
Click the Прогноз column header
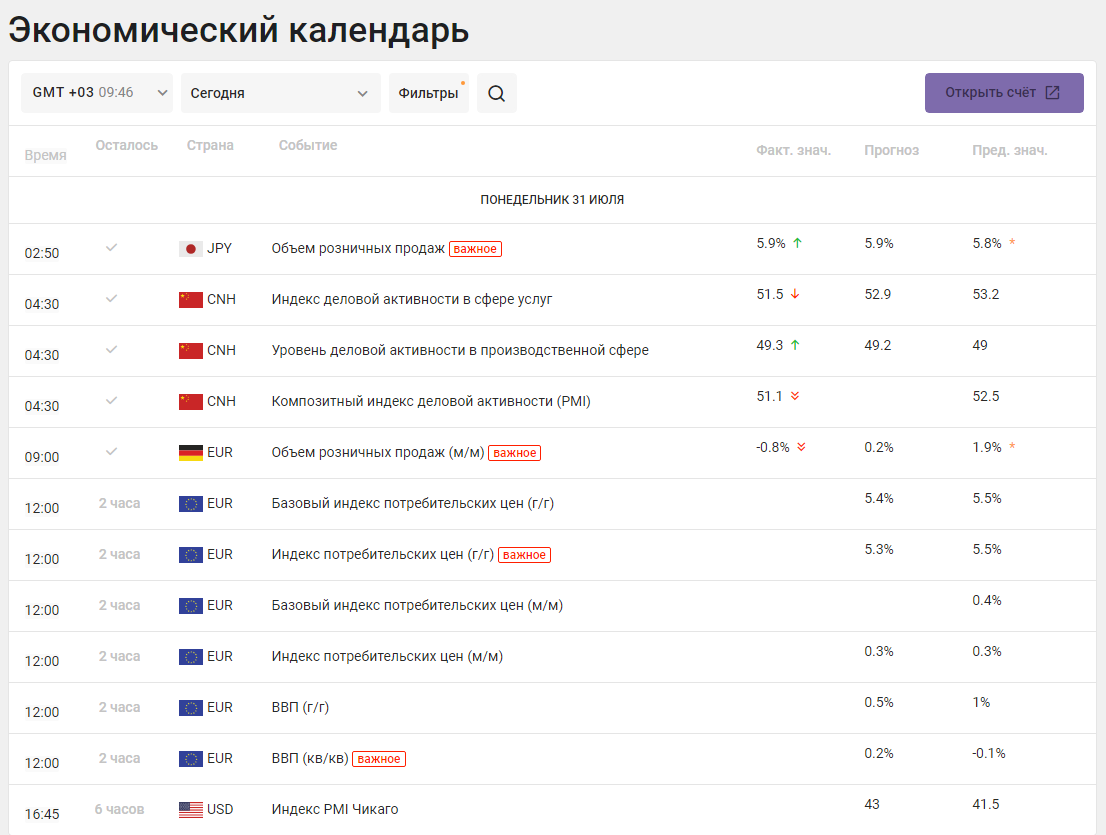[x=892, y=150]
